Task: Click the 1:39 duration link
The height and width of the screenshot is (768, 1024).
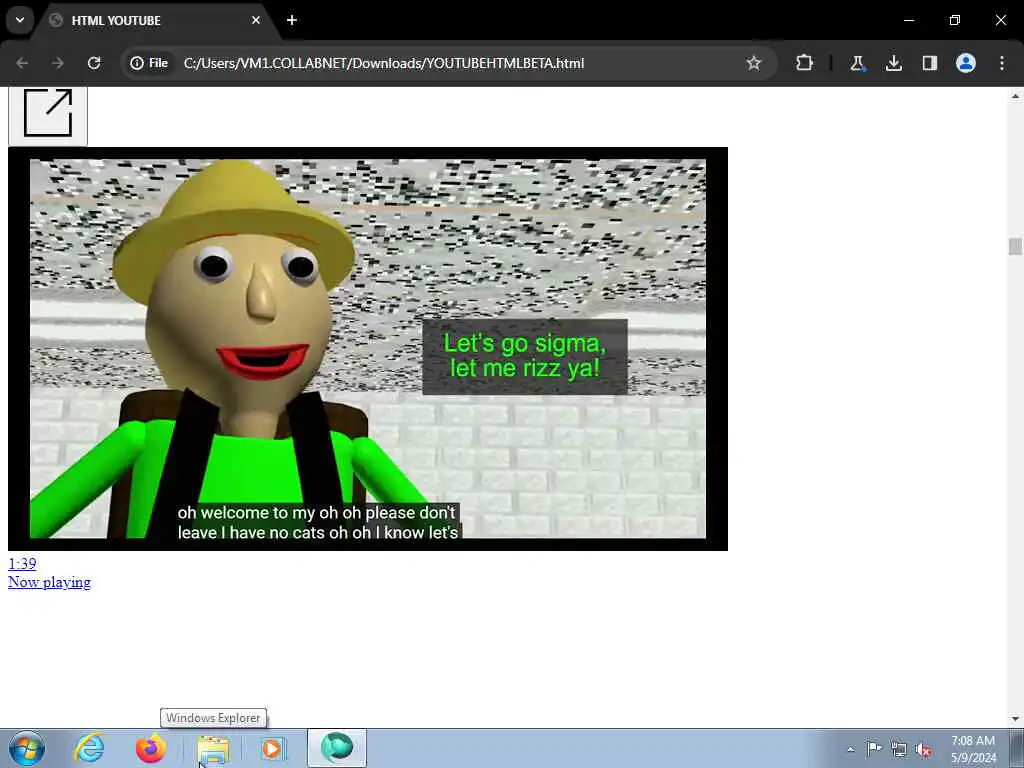Action: (x=22, y=564)
